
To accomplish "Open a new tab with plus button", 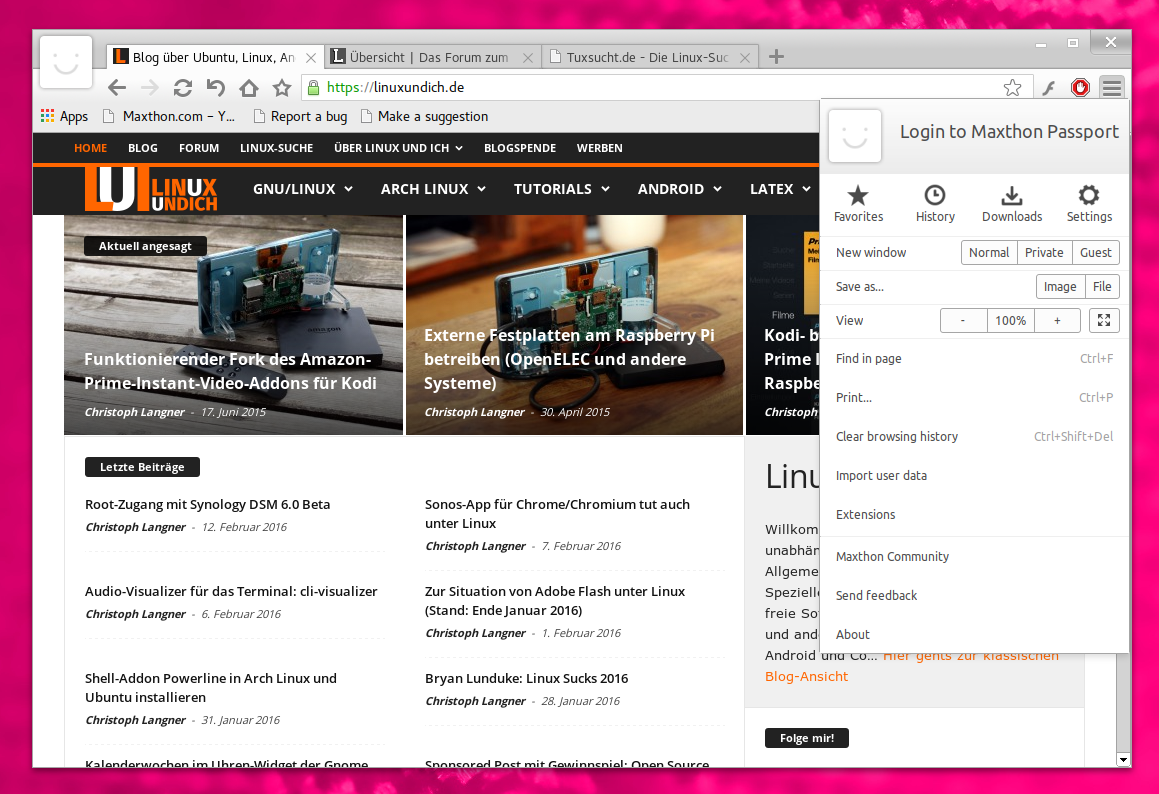I will pos(776,57).
